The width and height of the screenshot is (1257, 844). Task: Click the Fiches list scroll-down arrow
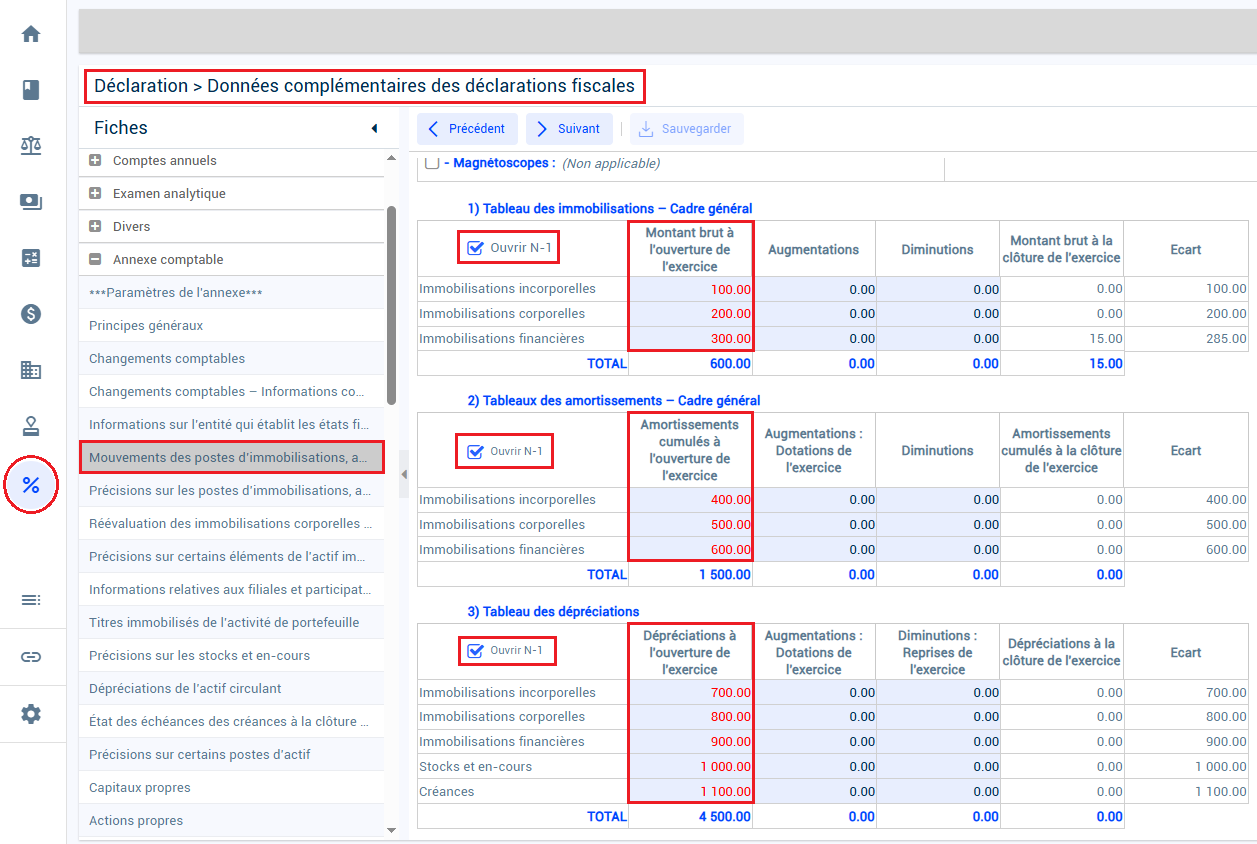pos(391,830)
